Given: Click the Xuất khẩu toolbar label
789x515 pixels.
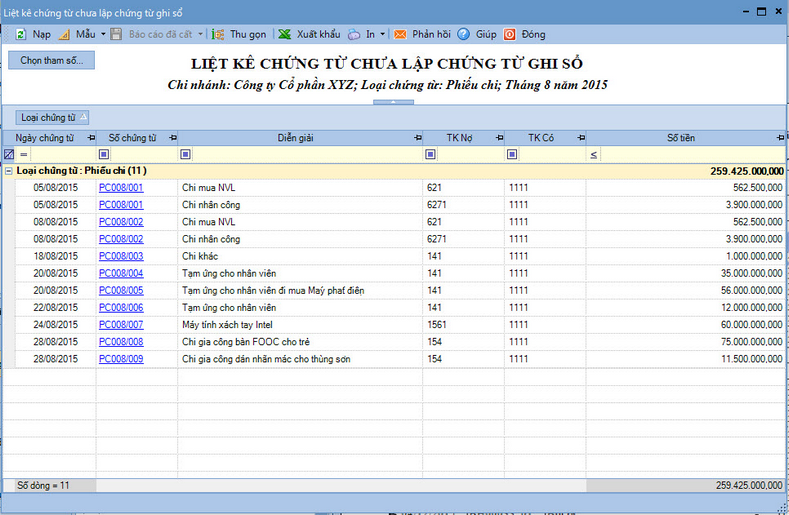Looking at the screenshot, I should coord(319,34).
